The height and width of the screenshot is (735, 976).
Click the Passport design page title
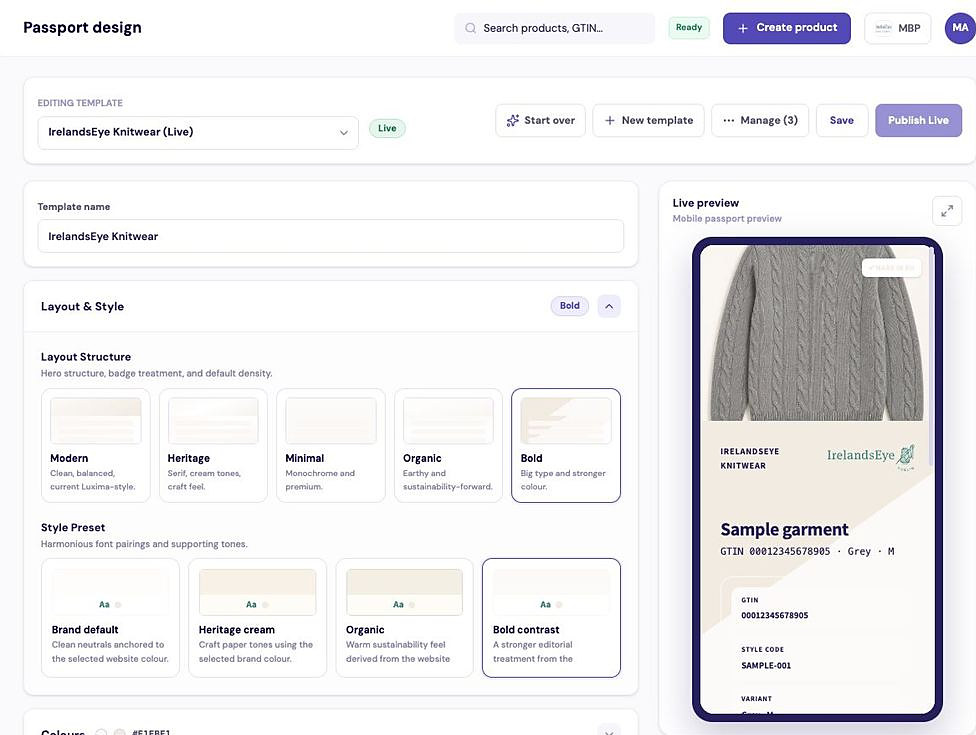(x=82, y=28)
